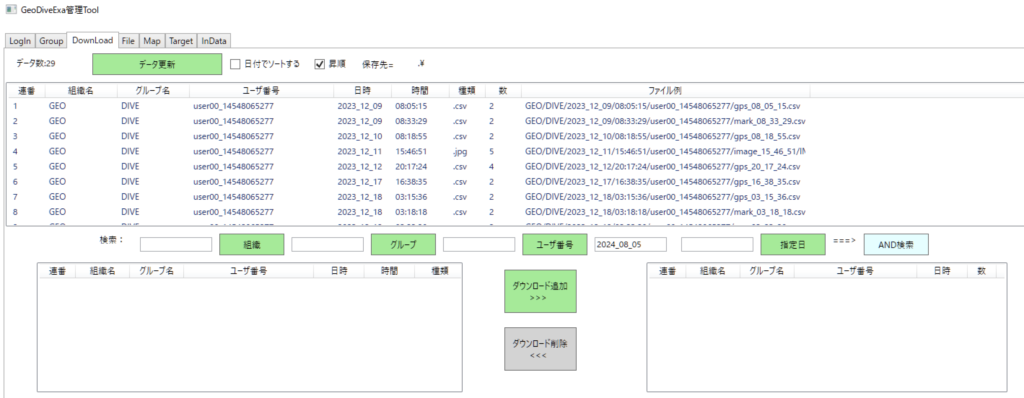Screen dimensions: 1024x398
Task: Click file path ending mark_03_18_18.csv
Action: click(x=665, y=212)
